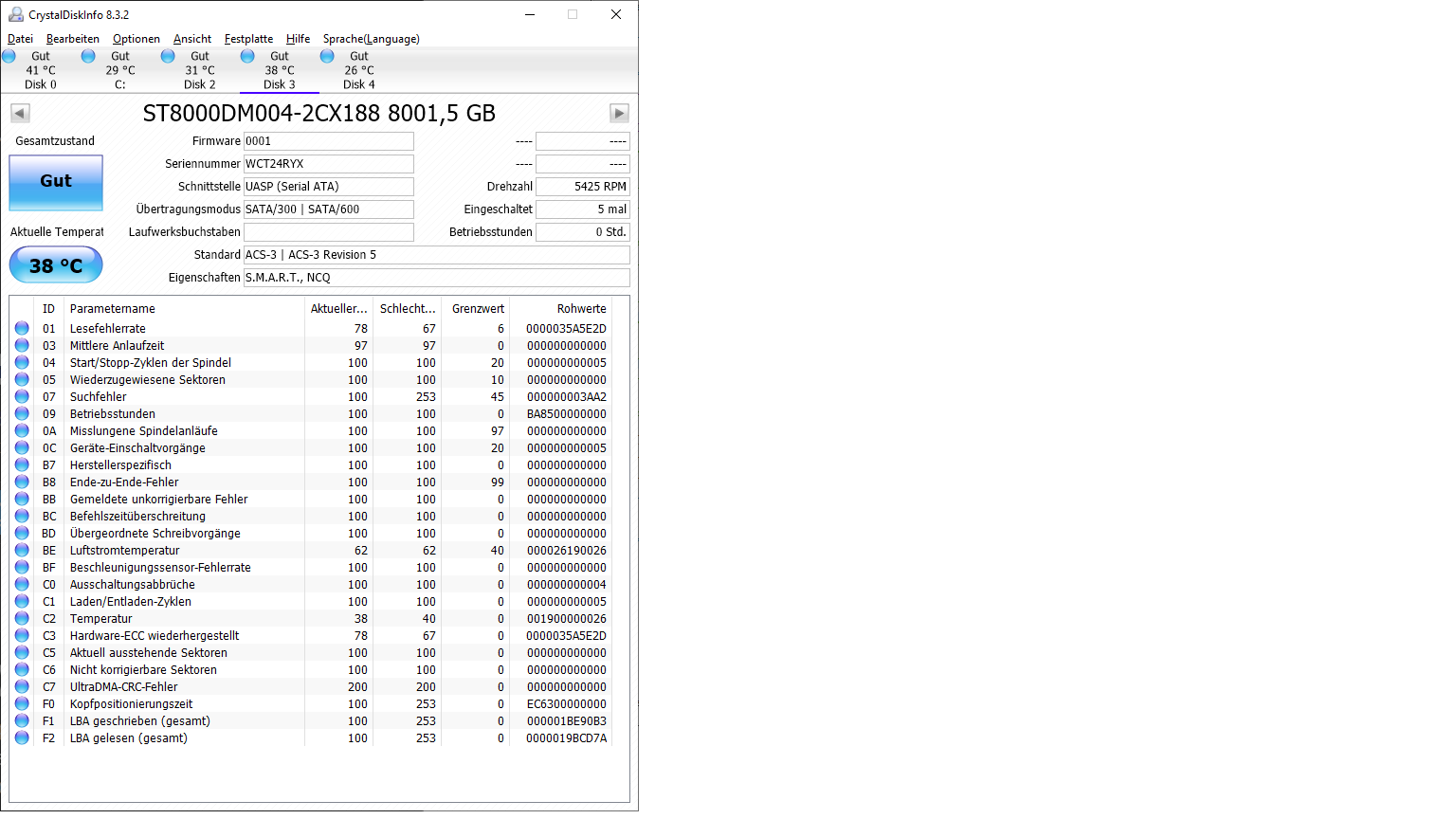Click status icon of Beschleunigungssensor-Fehlerrate row
Viewport: 1456px width, 819px height.
click(22, 567)
